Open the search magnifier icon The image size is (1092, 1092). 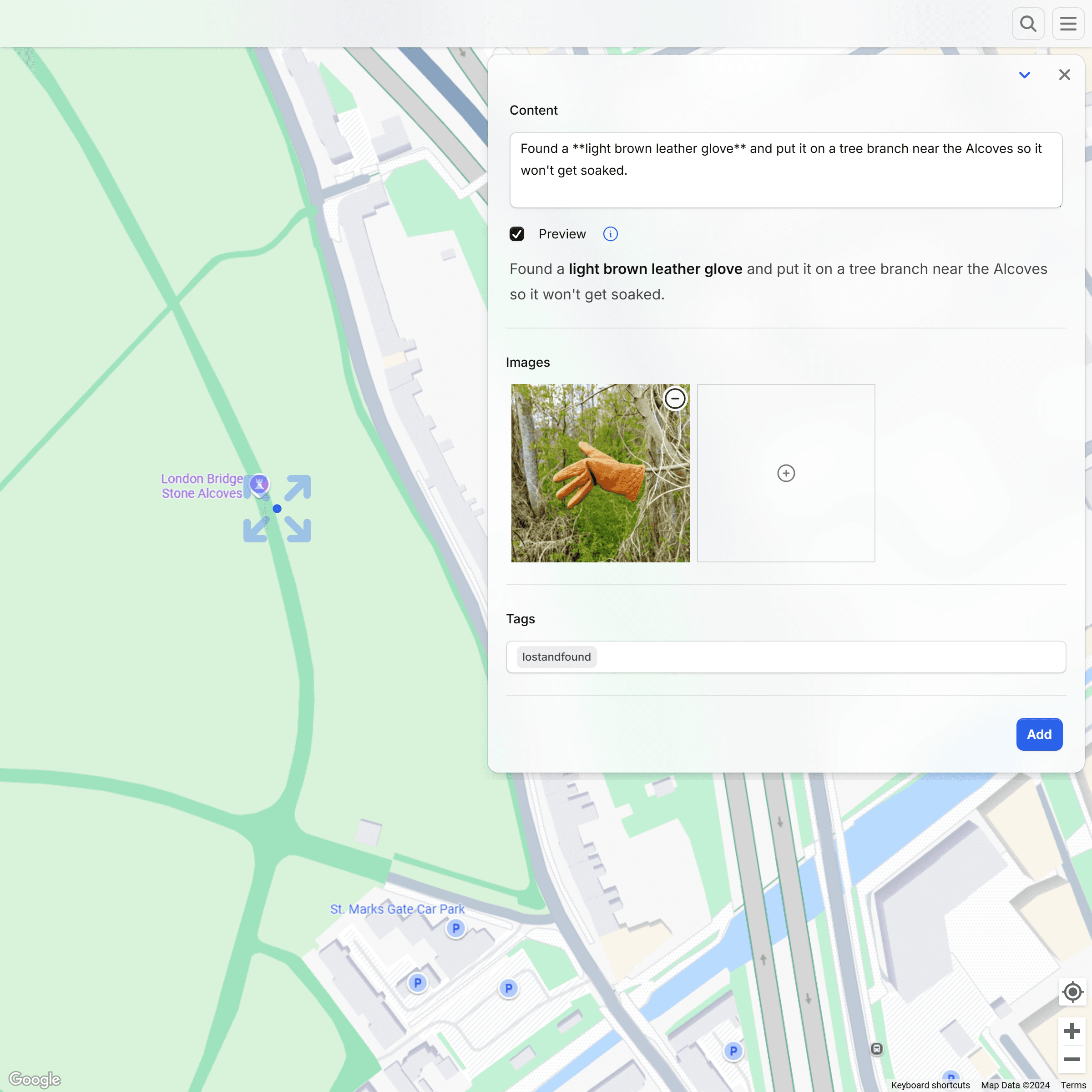click(1027, 24)
